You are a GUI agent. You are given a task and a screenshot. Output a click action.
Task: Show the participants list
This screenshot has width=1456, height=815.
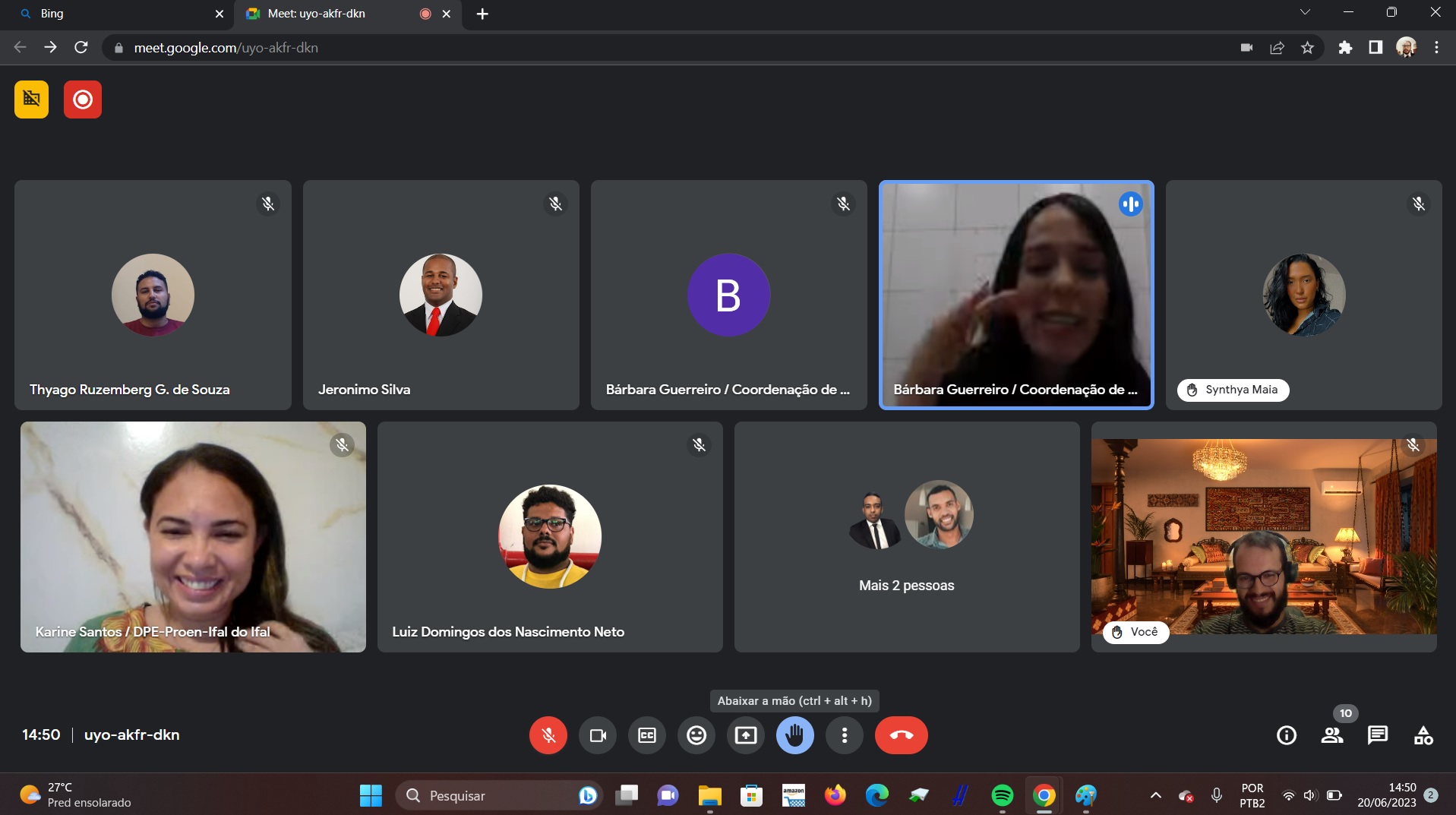click(x=1332, y=735)
